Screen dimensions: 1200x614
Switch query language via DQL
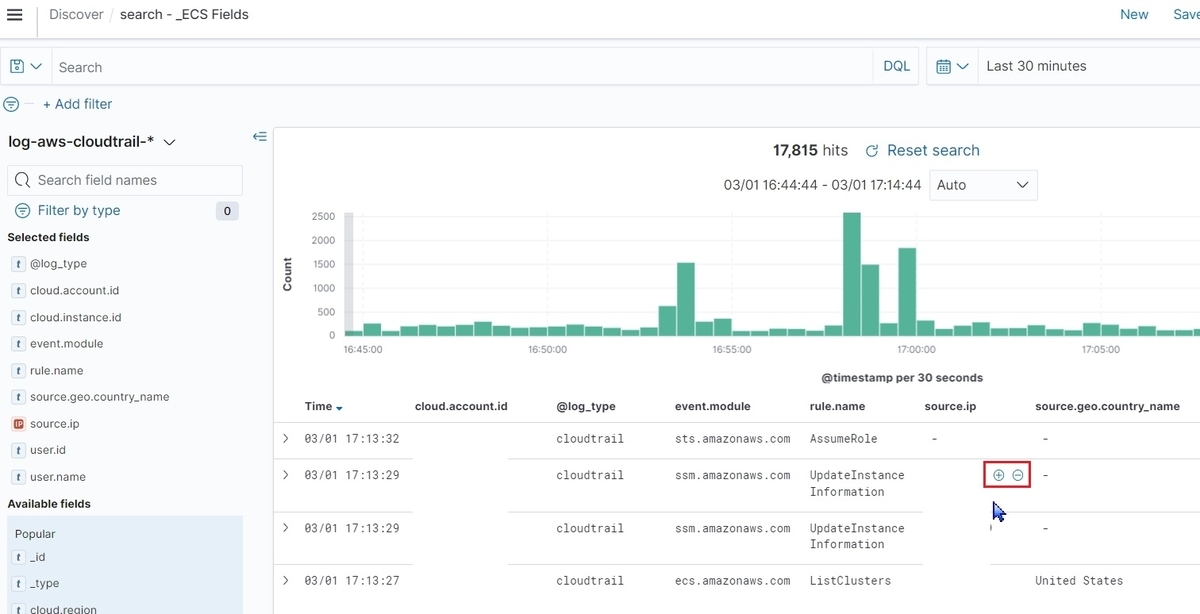897,66
